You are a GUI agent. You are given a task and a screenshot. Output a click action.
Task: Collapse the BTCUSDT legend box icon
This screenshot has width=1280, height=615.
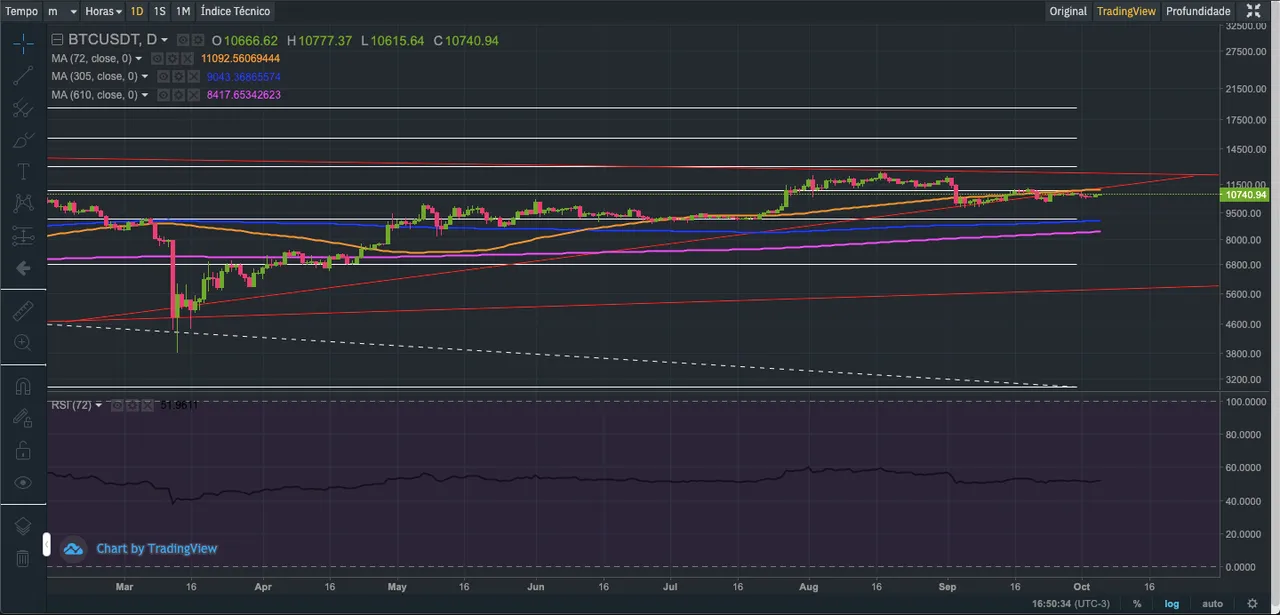tap(57, 40)
